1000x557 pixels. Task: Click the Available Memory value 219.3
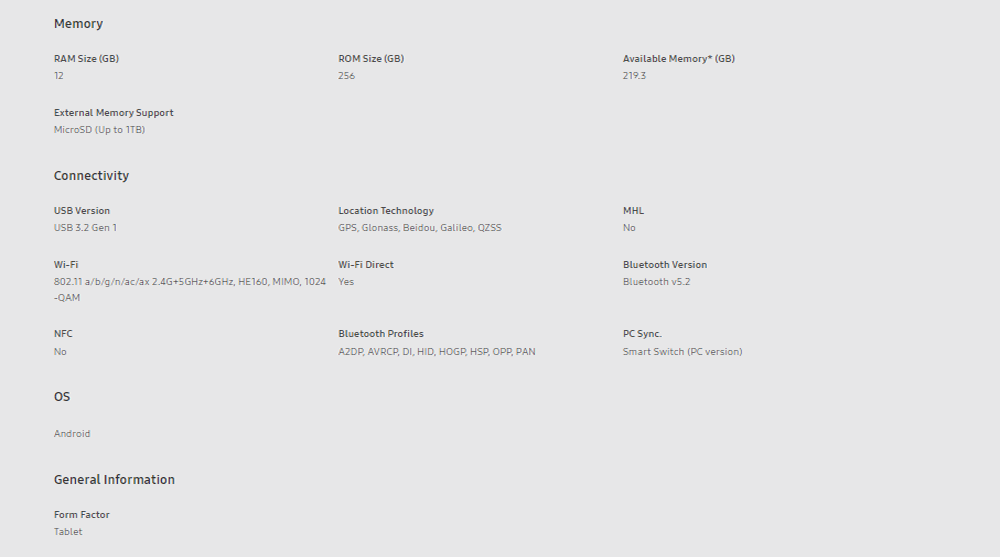point(634,75)
